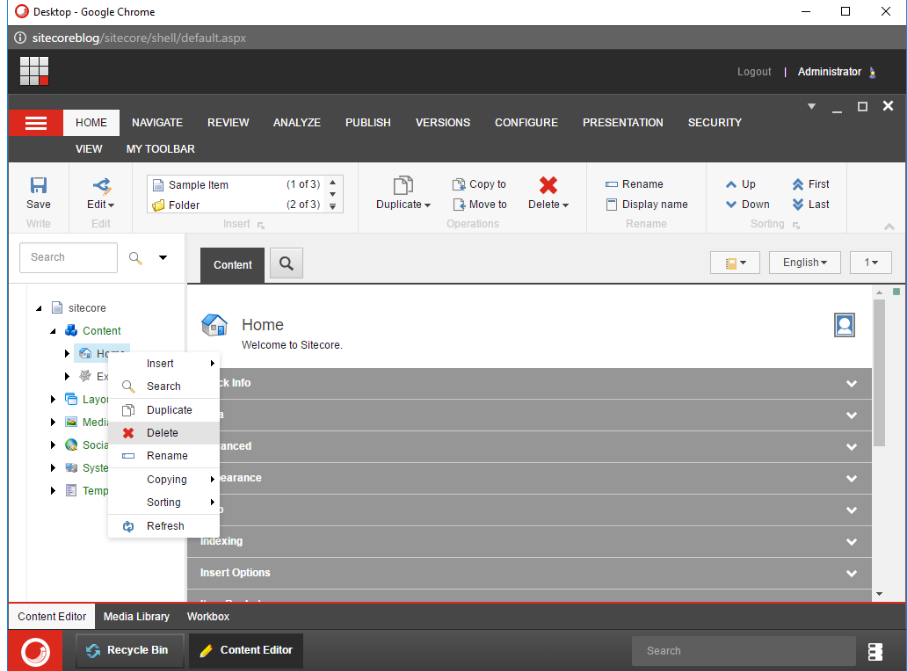Switch to the SECURITY ribbon tab
Image resolution: width=907 pixels, height=671 pixels.
pyautogui.click(x=714, y=123)
